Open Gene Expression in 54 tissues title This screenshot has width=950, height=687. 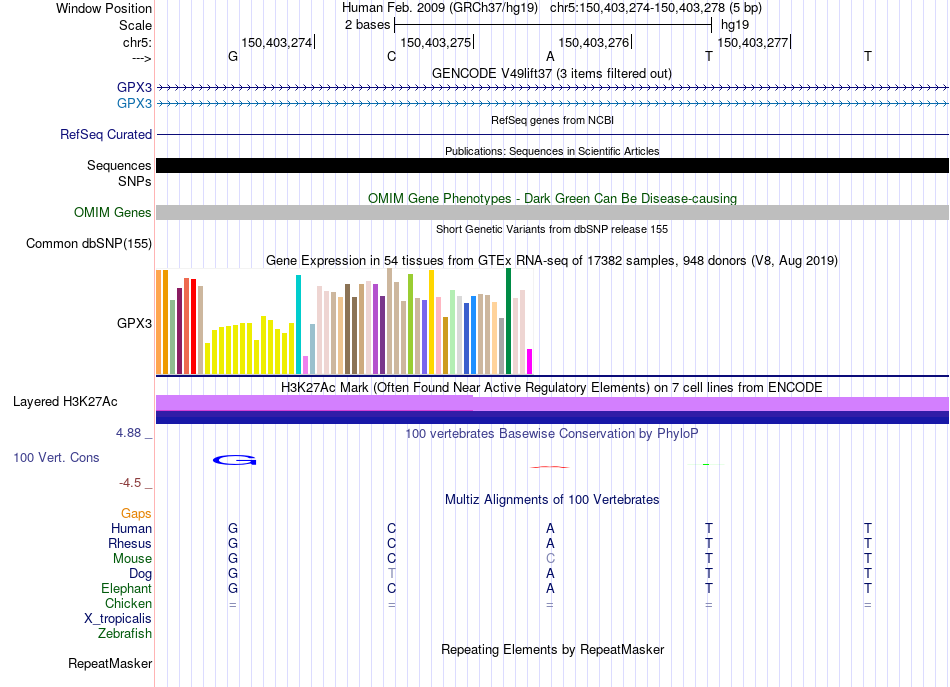[x=552, y=261]
